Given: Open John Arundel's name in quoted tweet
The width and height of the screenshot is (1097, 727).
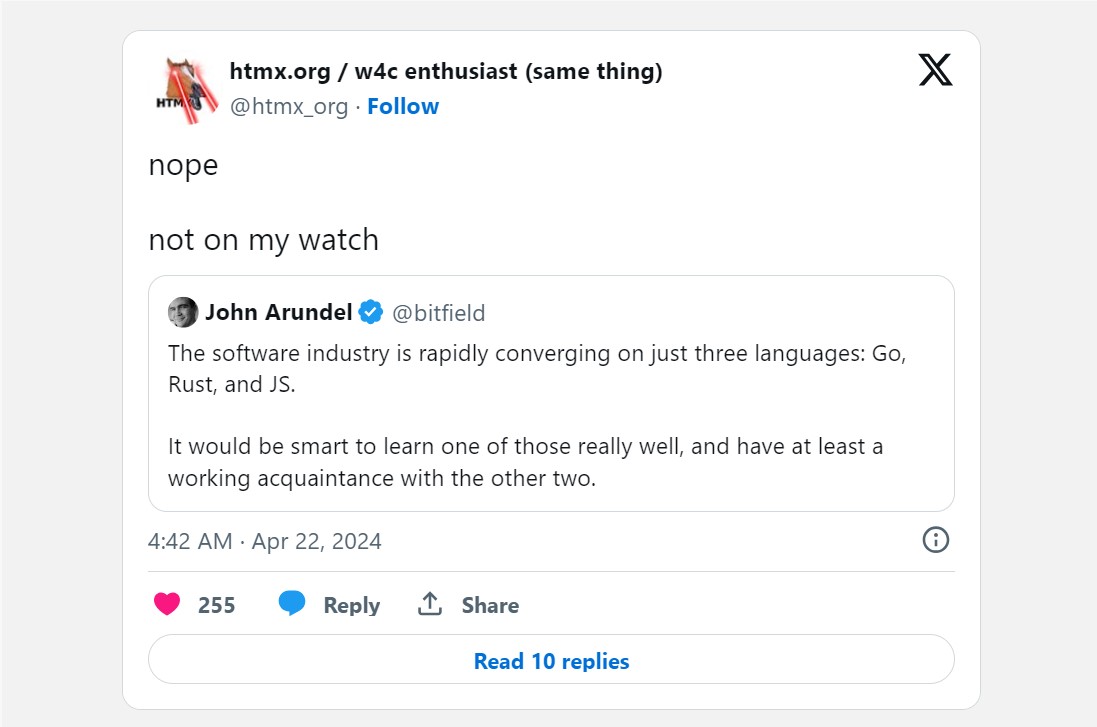Looking at the screenshot, I should pos(278,312).
